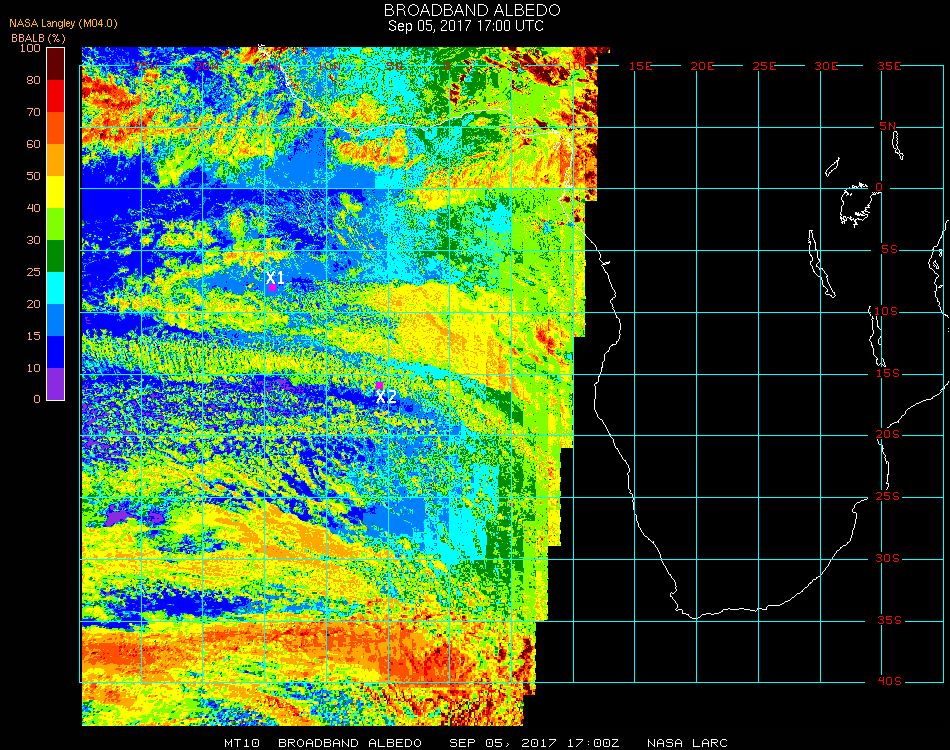Click 'SEP 05, 2017 17:00Z' in the footer
This screenshot has width=950, height=750.
pos(534,743)
